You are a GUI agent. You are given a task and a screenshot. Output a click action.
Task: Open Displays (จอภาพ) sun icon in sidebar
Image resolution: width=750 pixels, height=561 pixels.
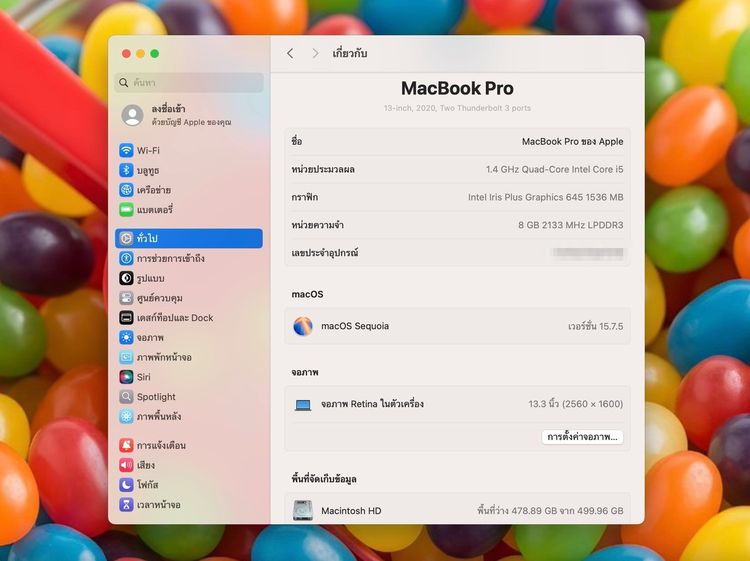click(126, 337)
